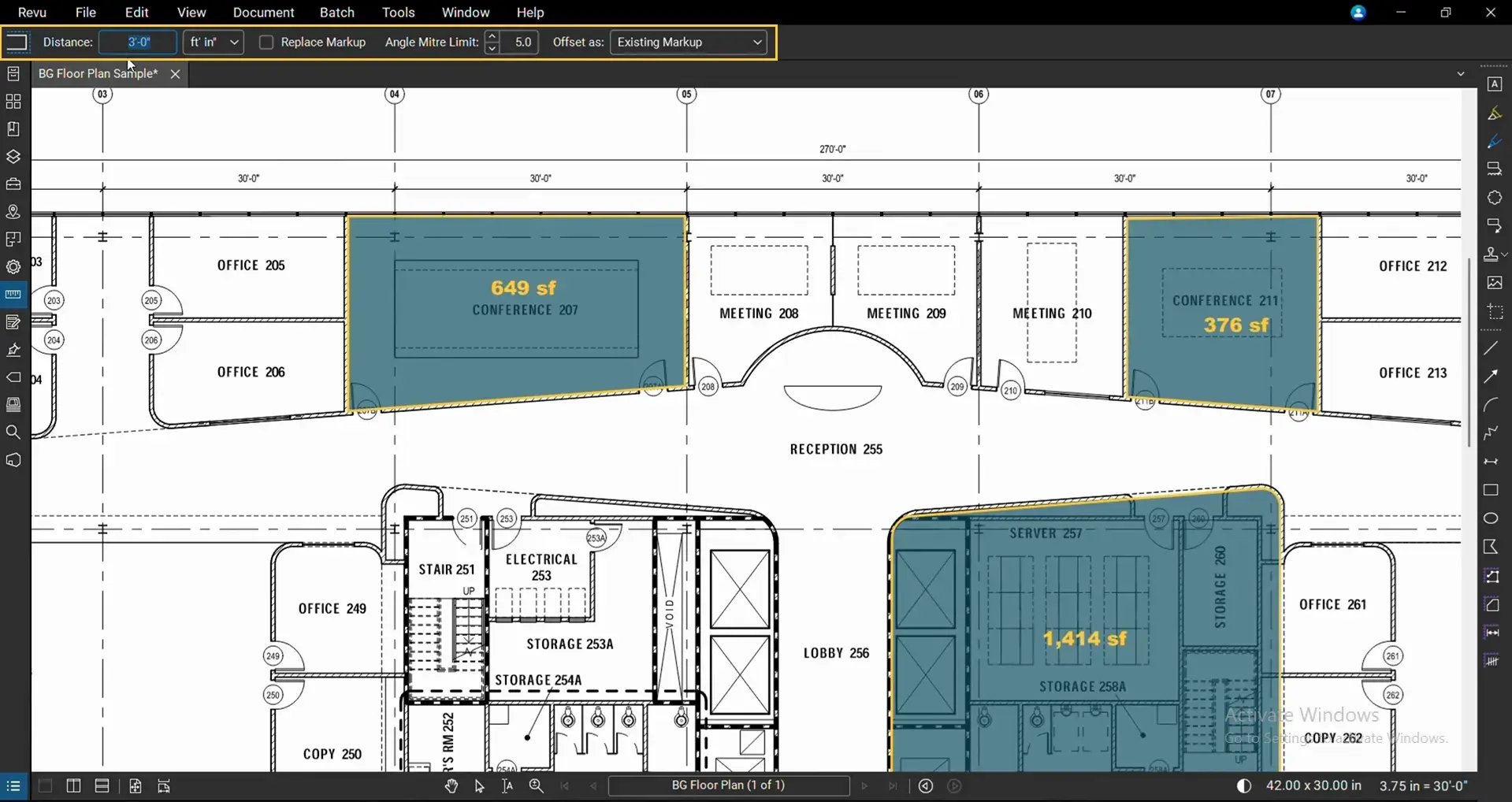Open the Tools menu
The width and height of the screenshot is (1512, 802).
(x=399, y=13)
